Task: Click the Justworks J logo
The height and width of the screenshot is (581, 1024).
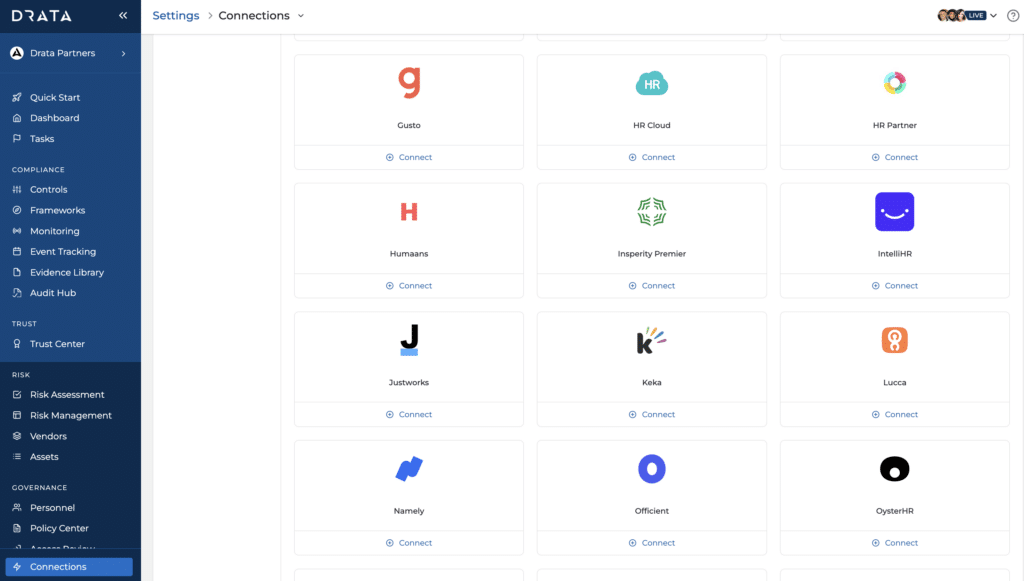Action: [x=409, y=340]
